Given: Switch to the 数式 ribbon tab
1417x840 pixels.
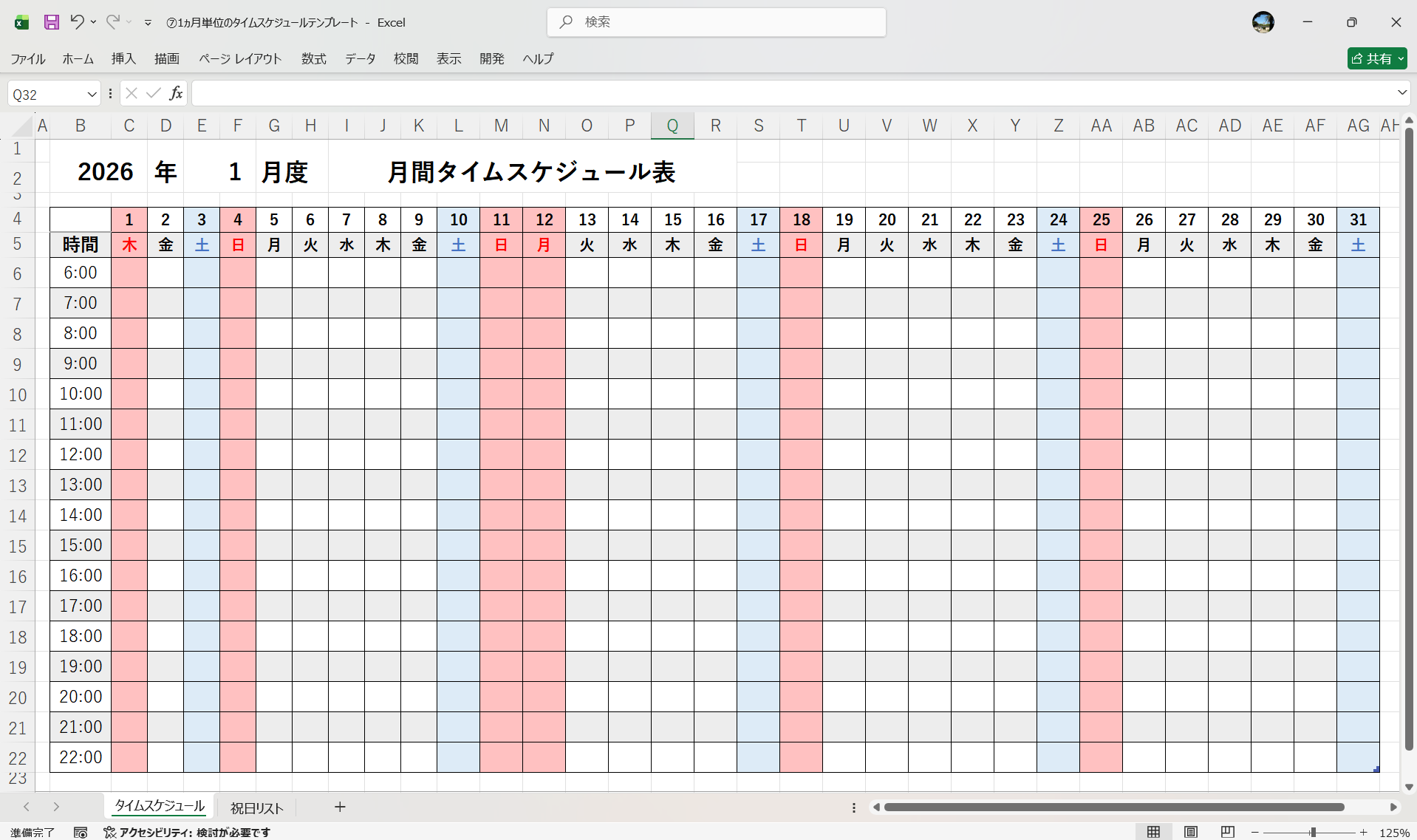Looking at the screenshot, I should 313,58.
